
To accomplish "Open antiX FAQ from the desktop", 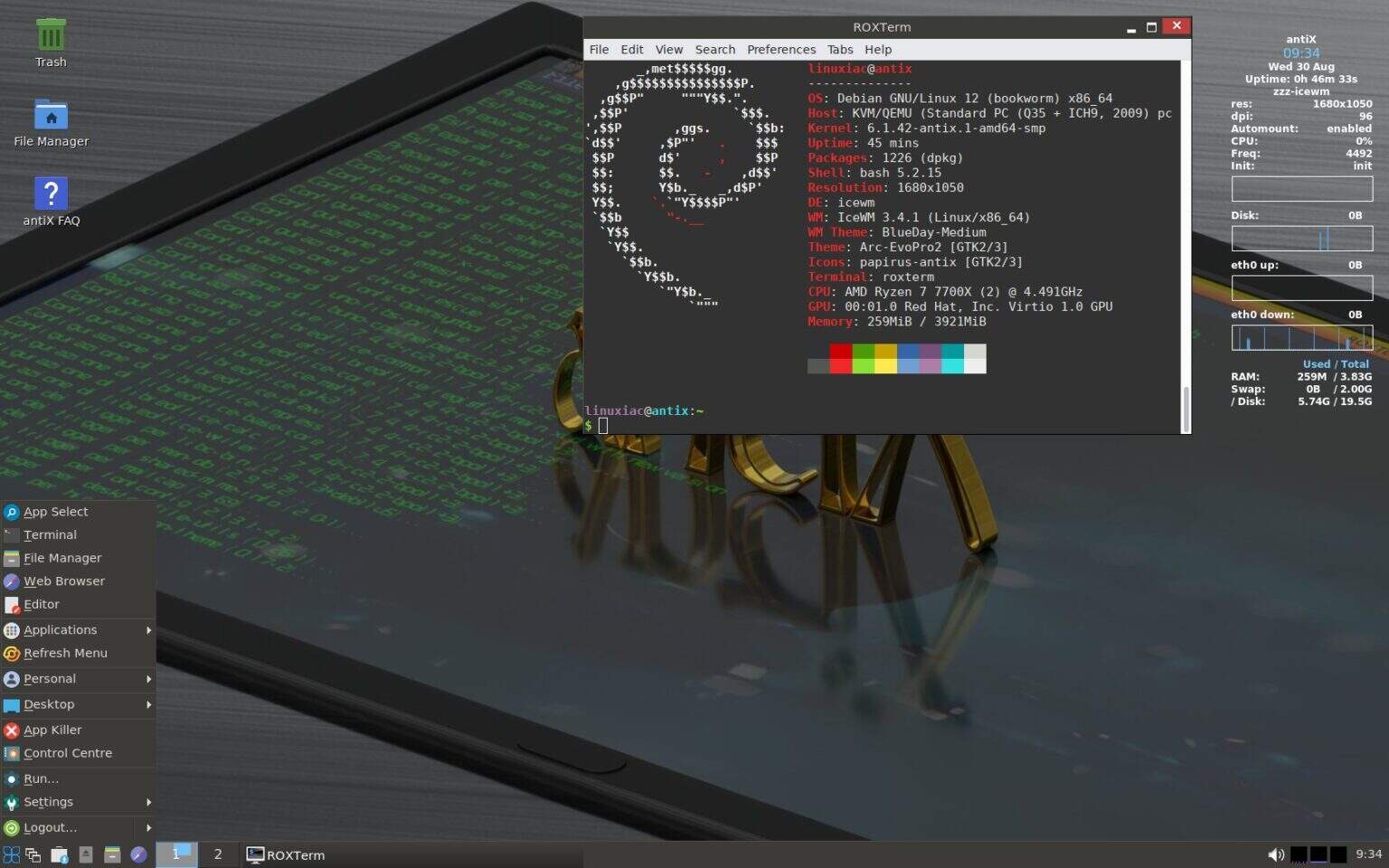I will 50,194.
